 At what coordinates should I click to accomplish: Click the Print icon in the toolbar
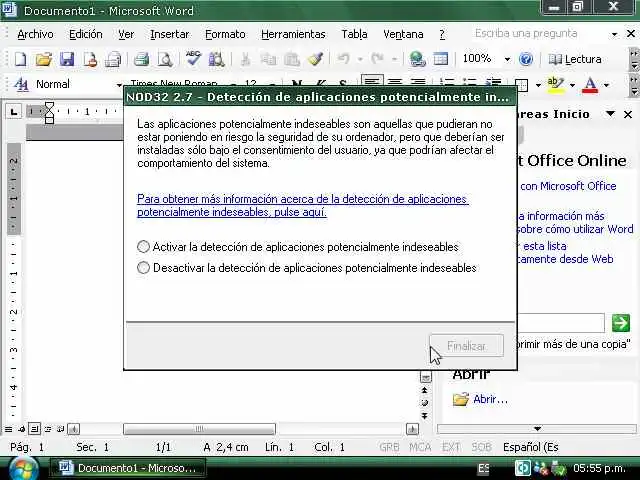(x=141, y=60)
